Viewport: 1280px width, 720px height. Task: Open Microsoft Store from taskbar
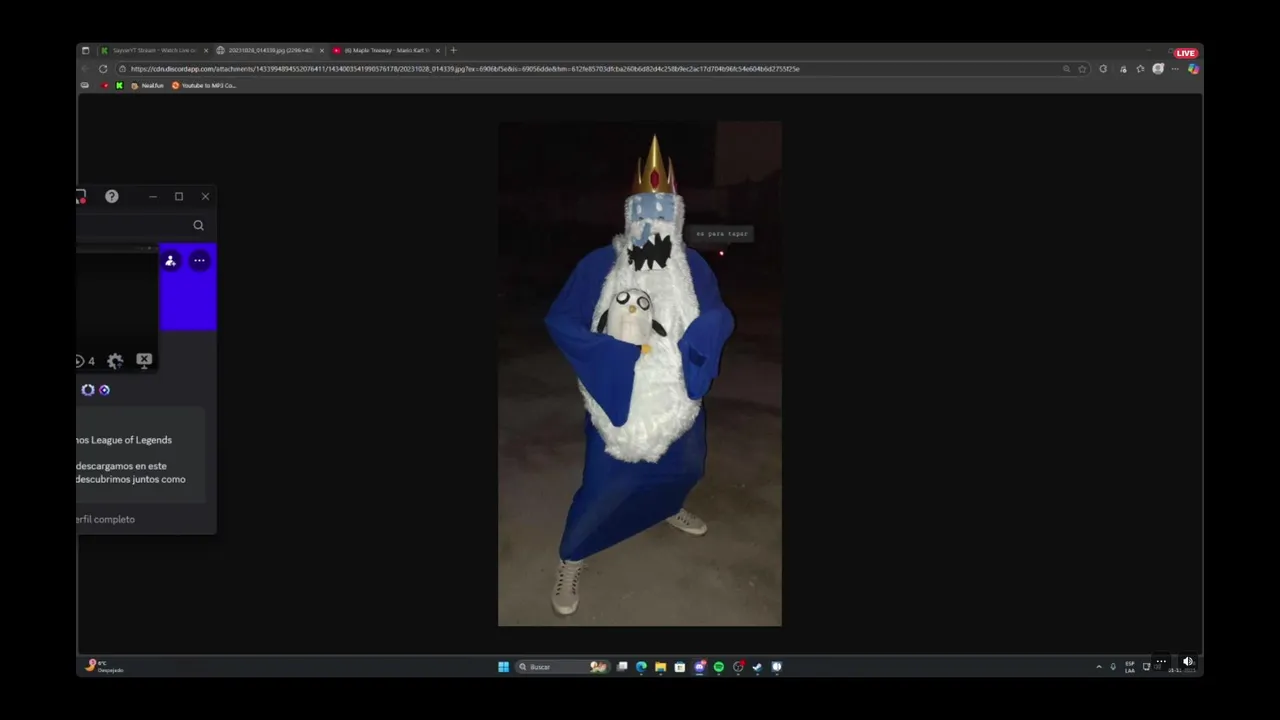click(x=680, y=667)
